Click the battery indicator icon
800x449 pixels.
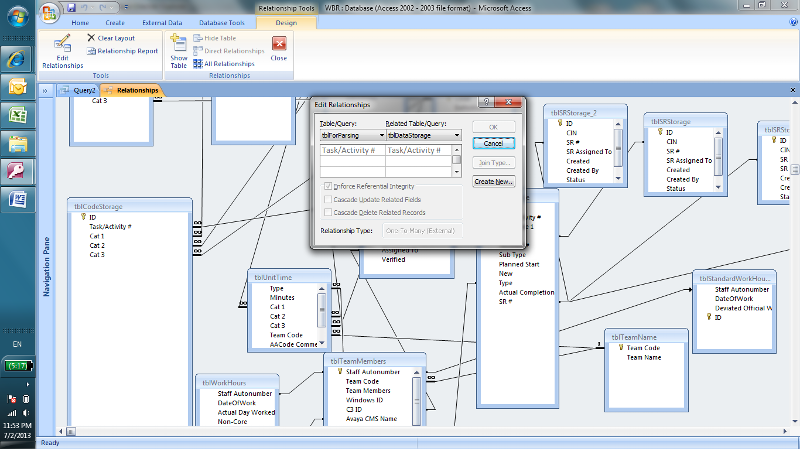[x=18, y=366]
